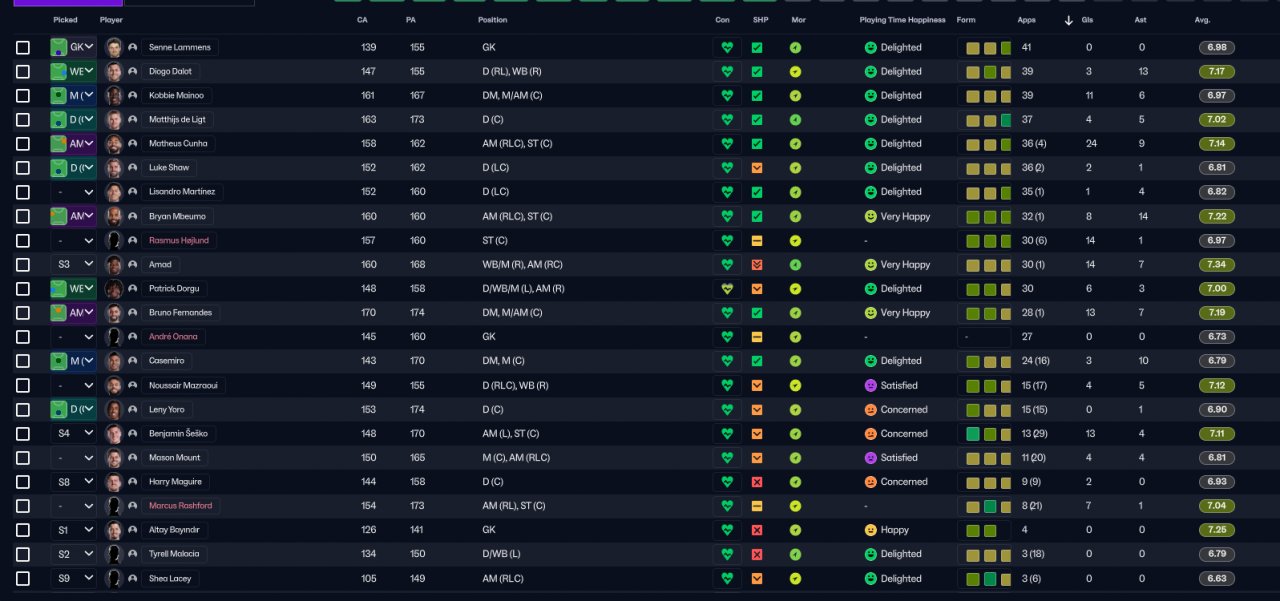
Task: Click the sort arrow next to the Apps header
Action: [x=1069, y=20]
